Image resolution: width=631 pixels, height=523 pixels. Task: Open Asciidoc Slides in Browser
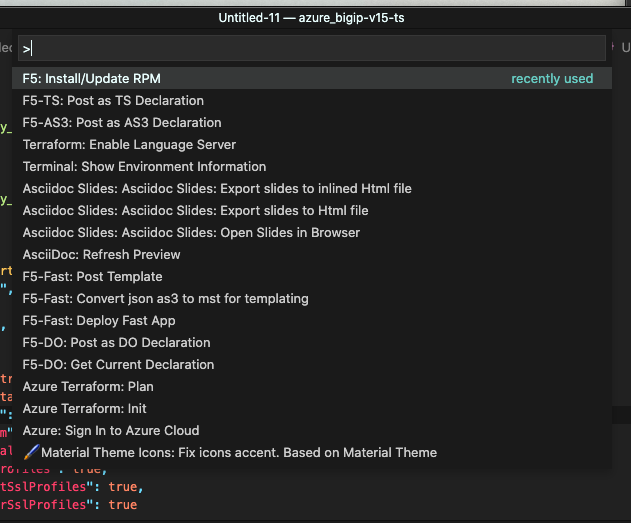coord(191,233)
